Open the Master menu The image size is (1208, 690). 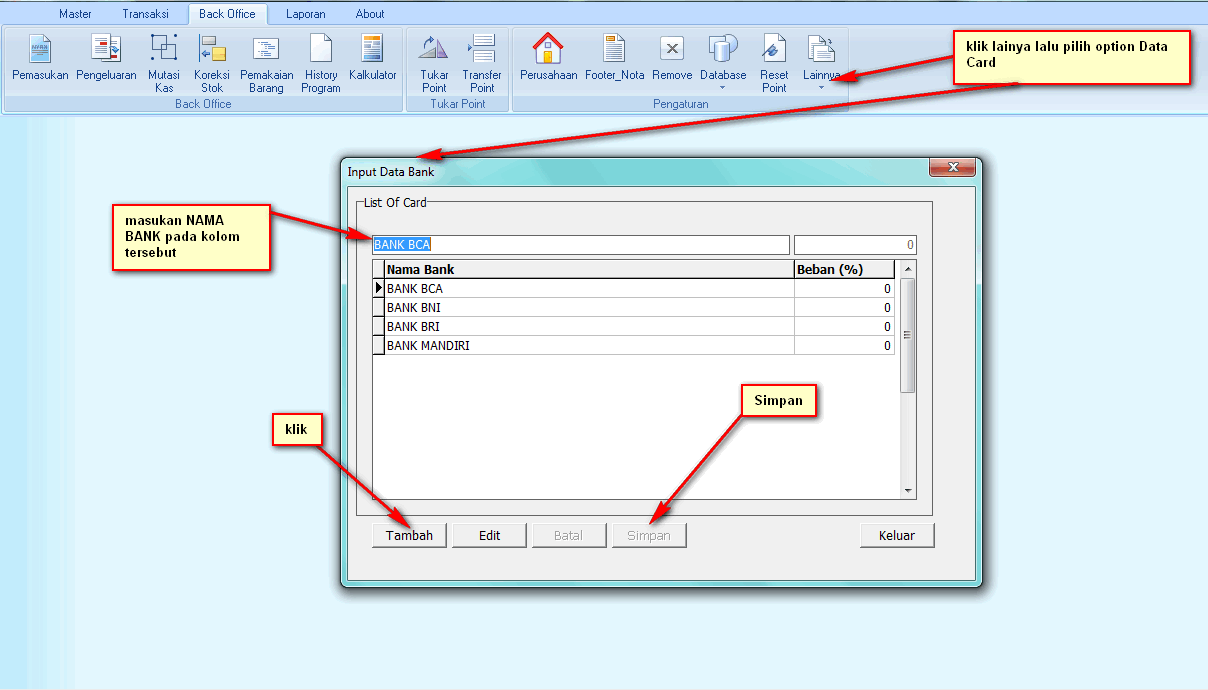75,13
